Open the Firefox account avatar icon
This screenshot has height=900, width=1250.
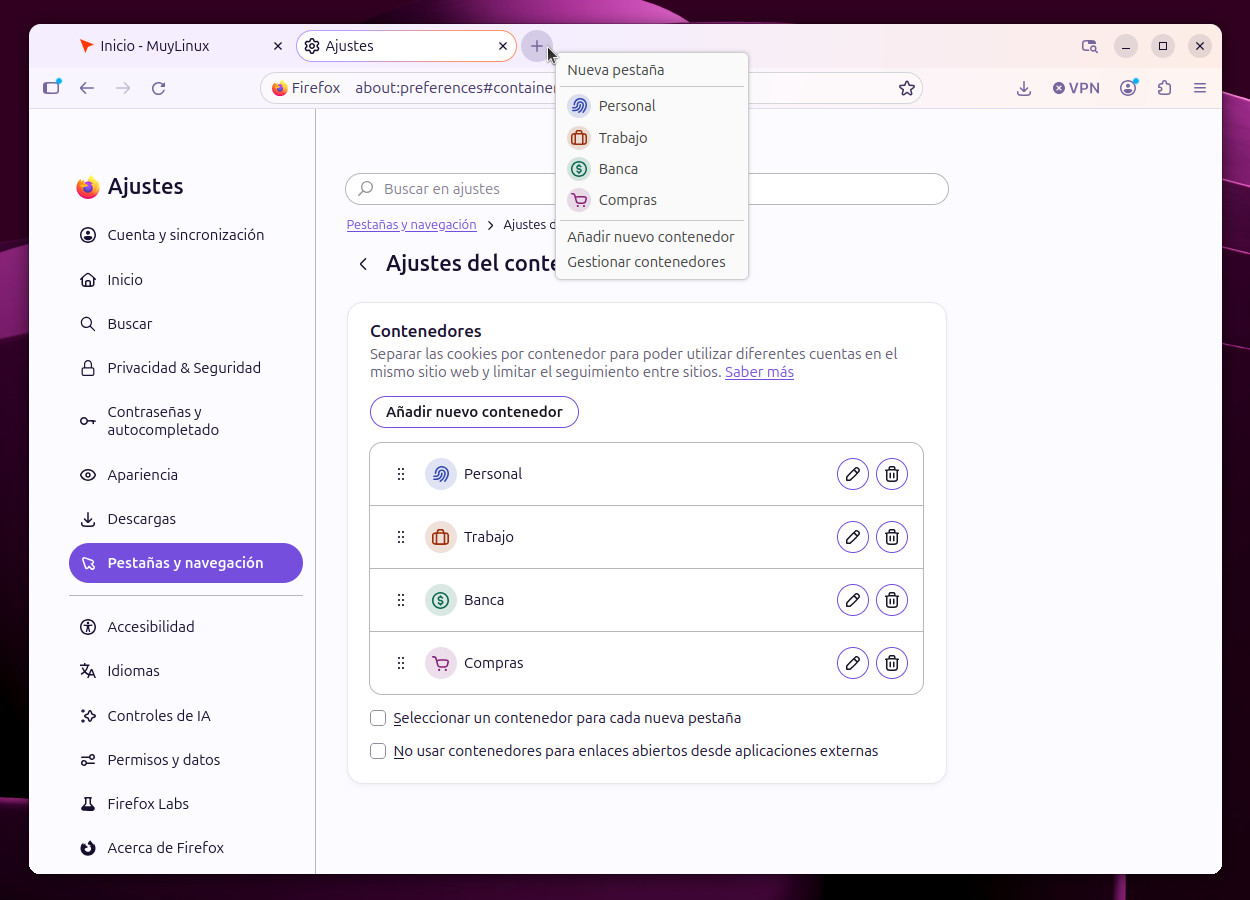(x=1129, y=88)
